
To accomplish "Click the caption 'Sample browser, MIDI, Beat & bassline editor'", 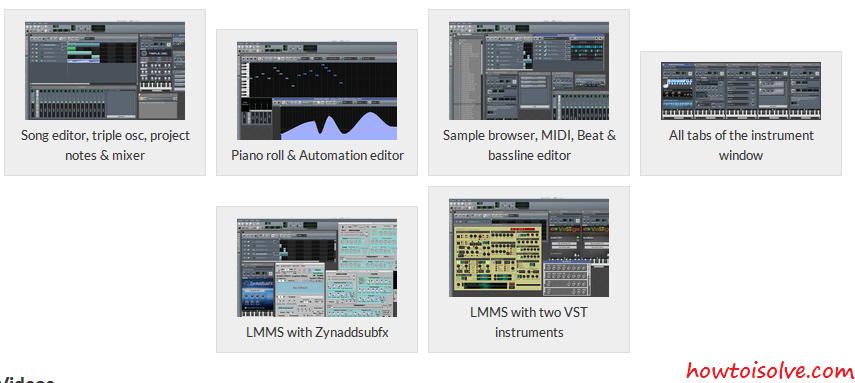I will click(x=529, y=145).
